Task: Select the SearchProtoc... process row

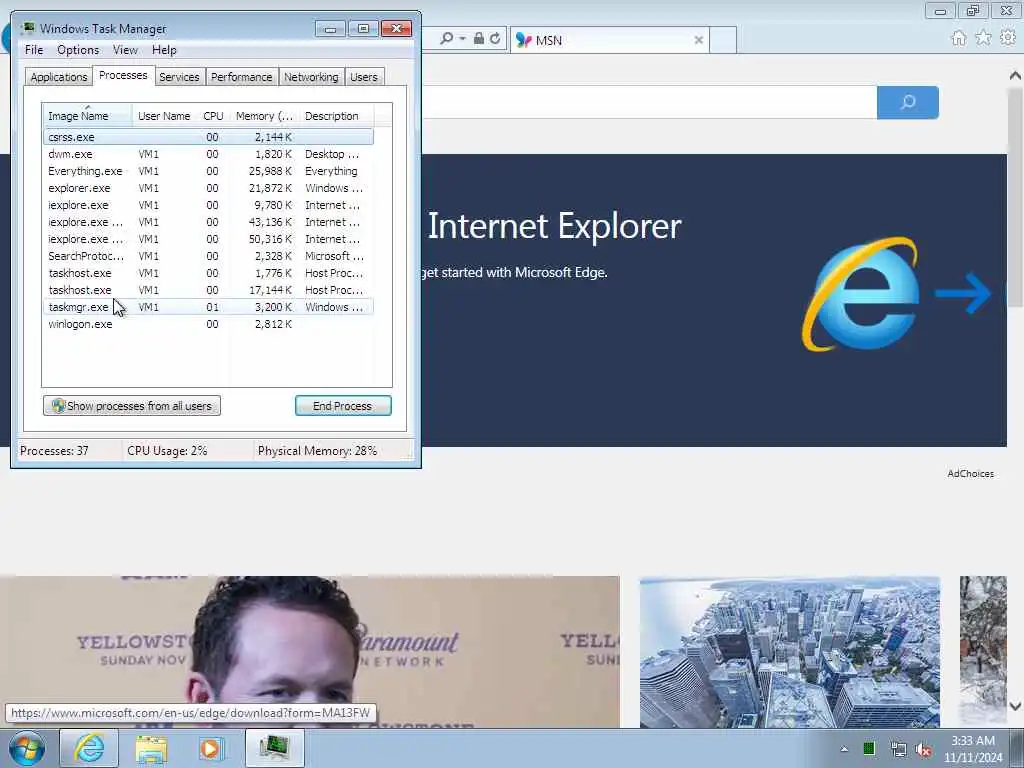Action: 208,256
